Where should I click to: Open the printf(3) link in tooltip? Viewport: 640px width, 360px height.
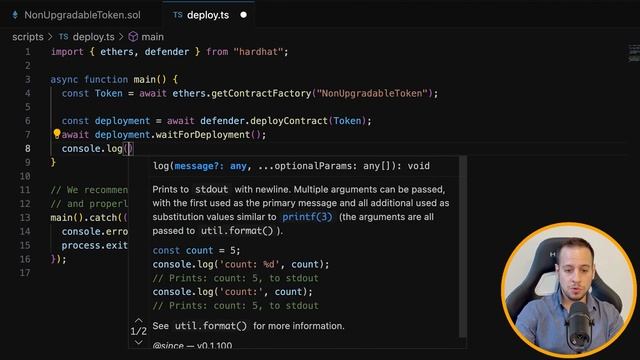point(307,217)
